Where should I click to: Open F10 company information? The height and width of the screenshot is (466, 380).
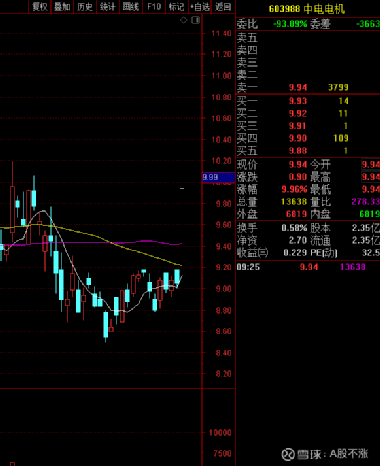[x=154, y=7]
